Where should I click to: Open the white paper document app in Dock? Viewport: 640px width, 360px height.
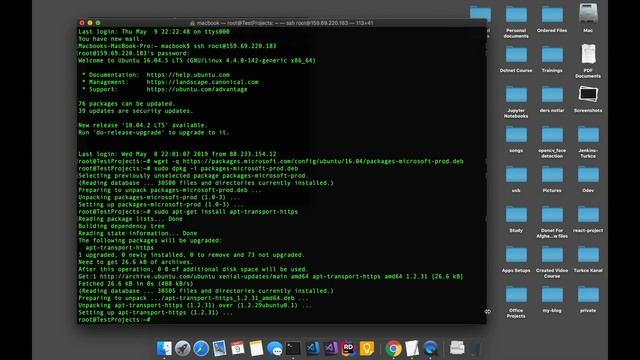[x=412, y=348]
